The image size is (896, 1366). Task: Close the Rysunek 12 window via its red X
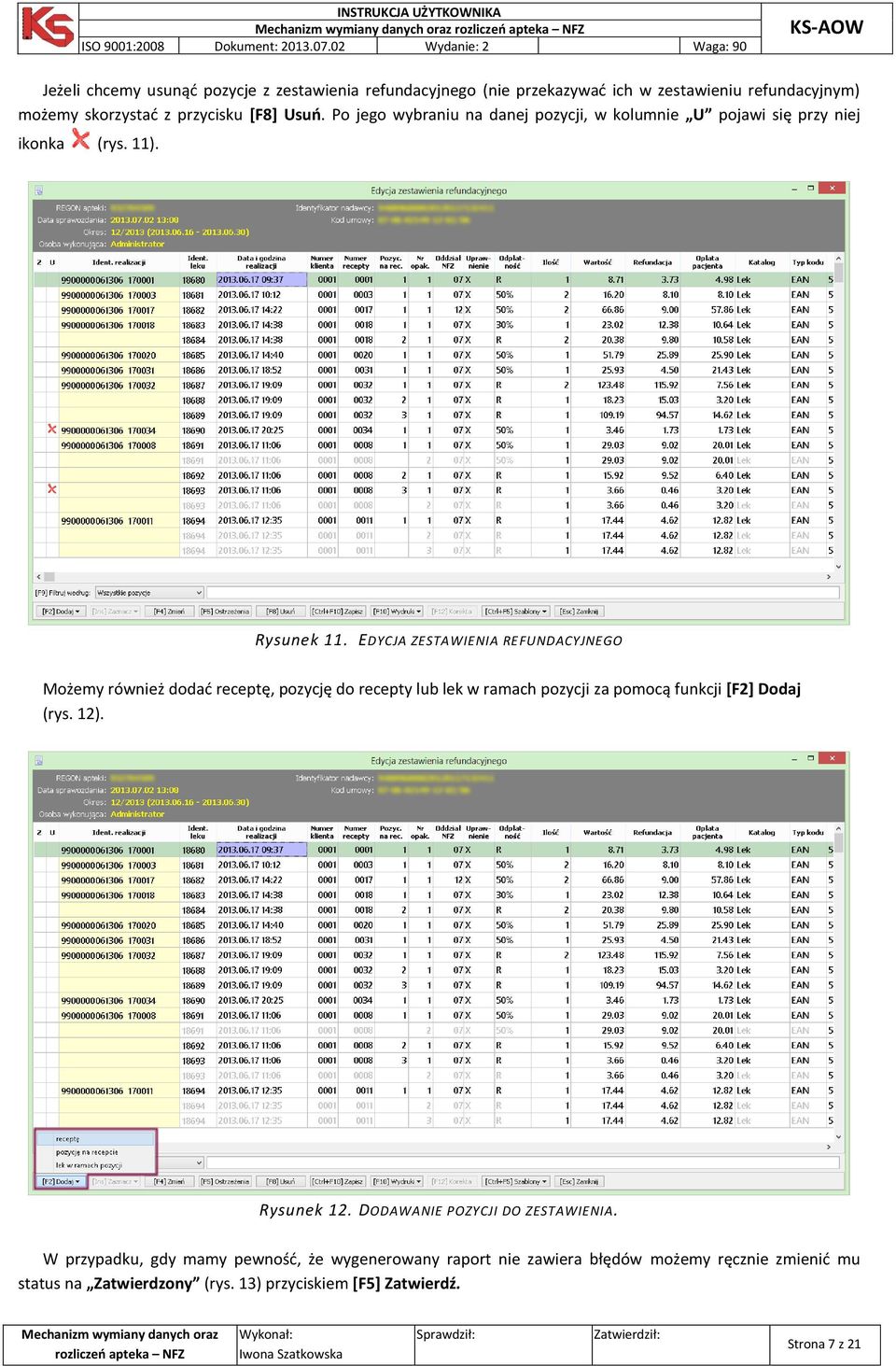tap(833, 758)
